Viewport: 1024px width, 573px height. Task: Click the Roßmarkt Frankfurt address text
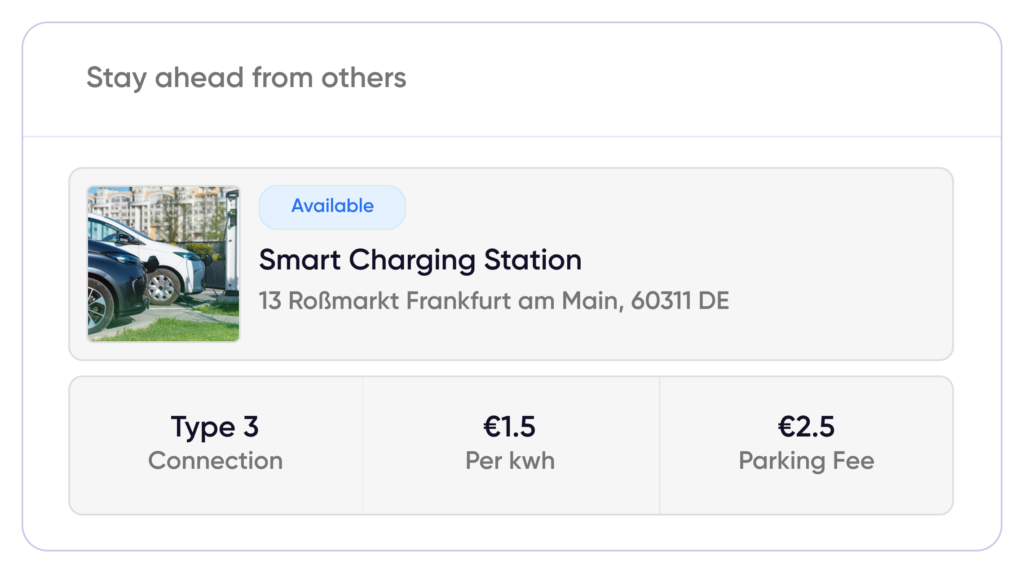494,301
